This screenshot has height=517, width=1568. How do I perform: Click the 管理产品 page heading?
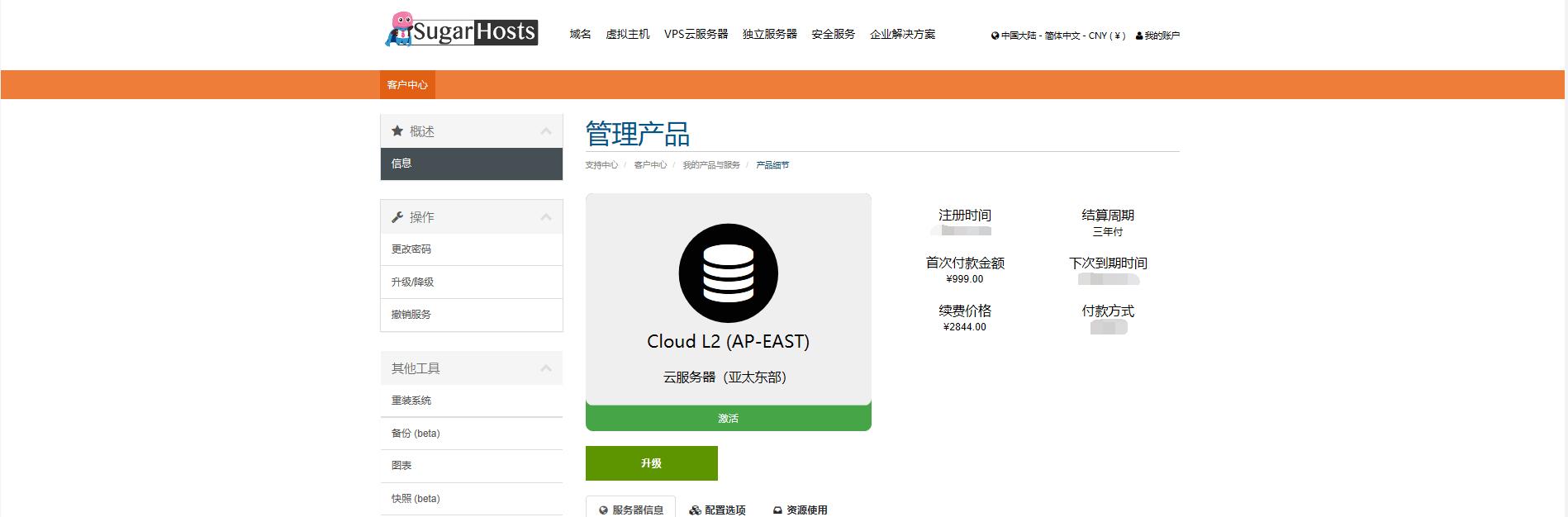coord(638,134)
